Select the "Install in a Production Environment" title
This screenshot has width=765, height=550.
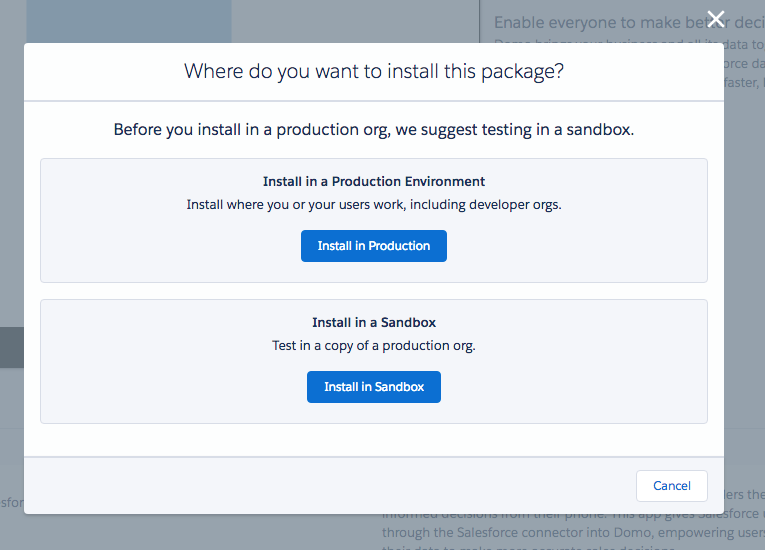[x=373, y=182]
